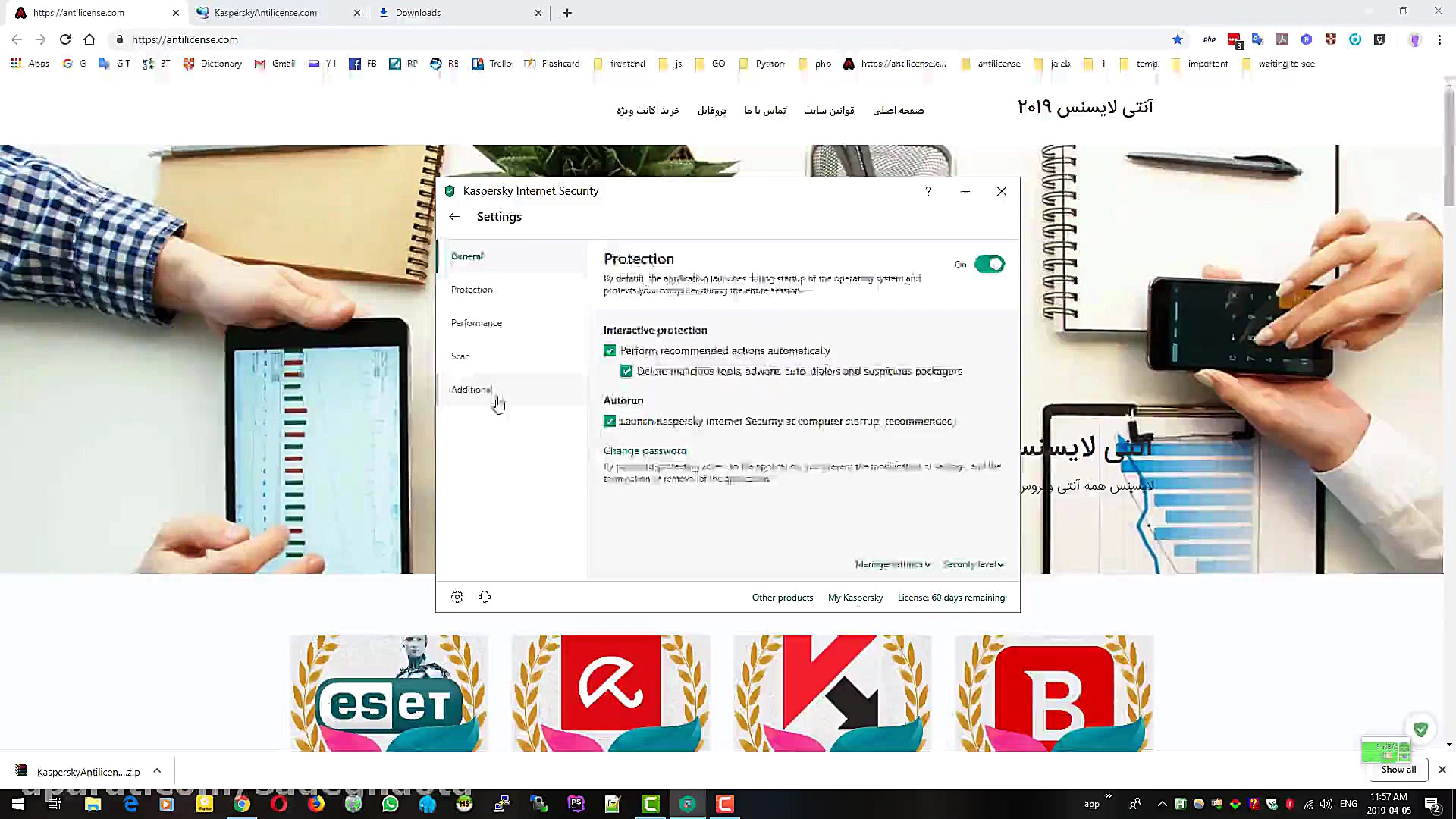Click the back arrow next to Settings

pyautogui.click(x=454, y=217)
